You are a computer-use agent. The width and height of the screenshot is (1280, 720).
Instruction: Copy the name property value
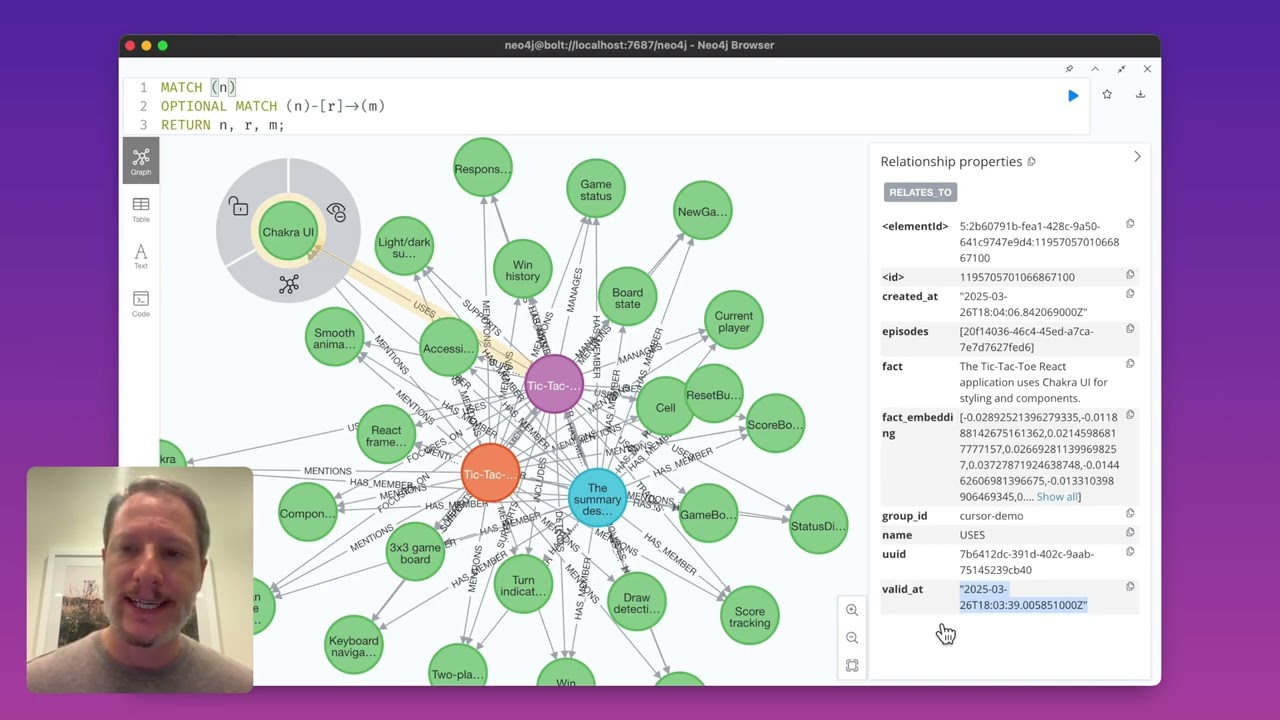click(1130, 533)
